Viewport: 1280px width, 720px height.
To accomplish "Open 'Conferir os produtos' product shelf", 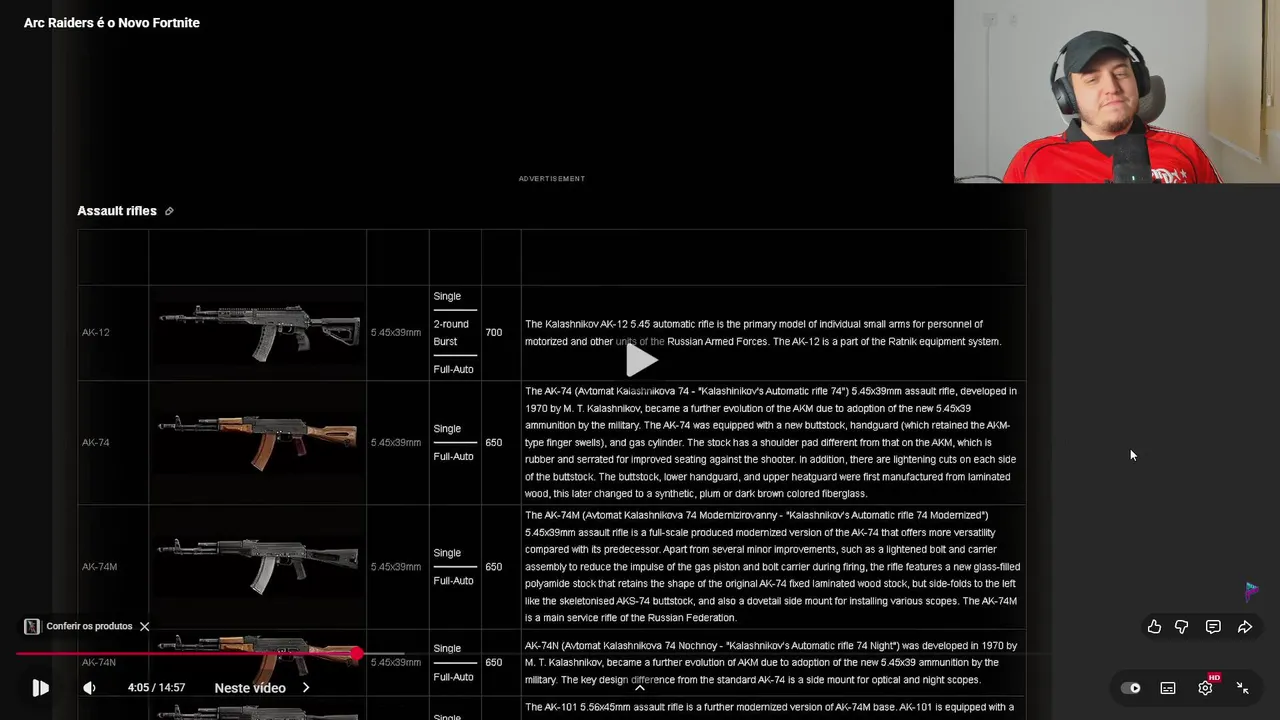I will tap(89, 626).
